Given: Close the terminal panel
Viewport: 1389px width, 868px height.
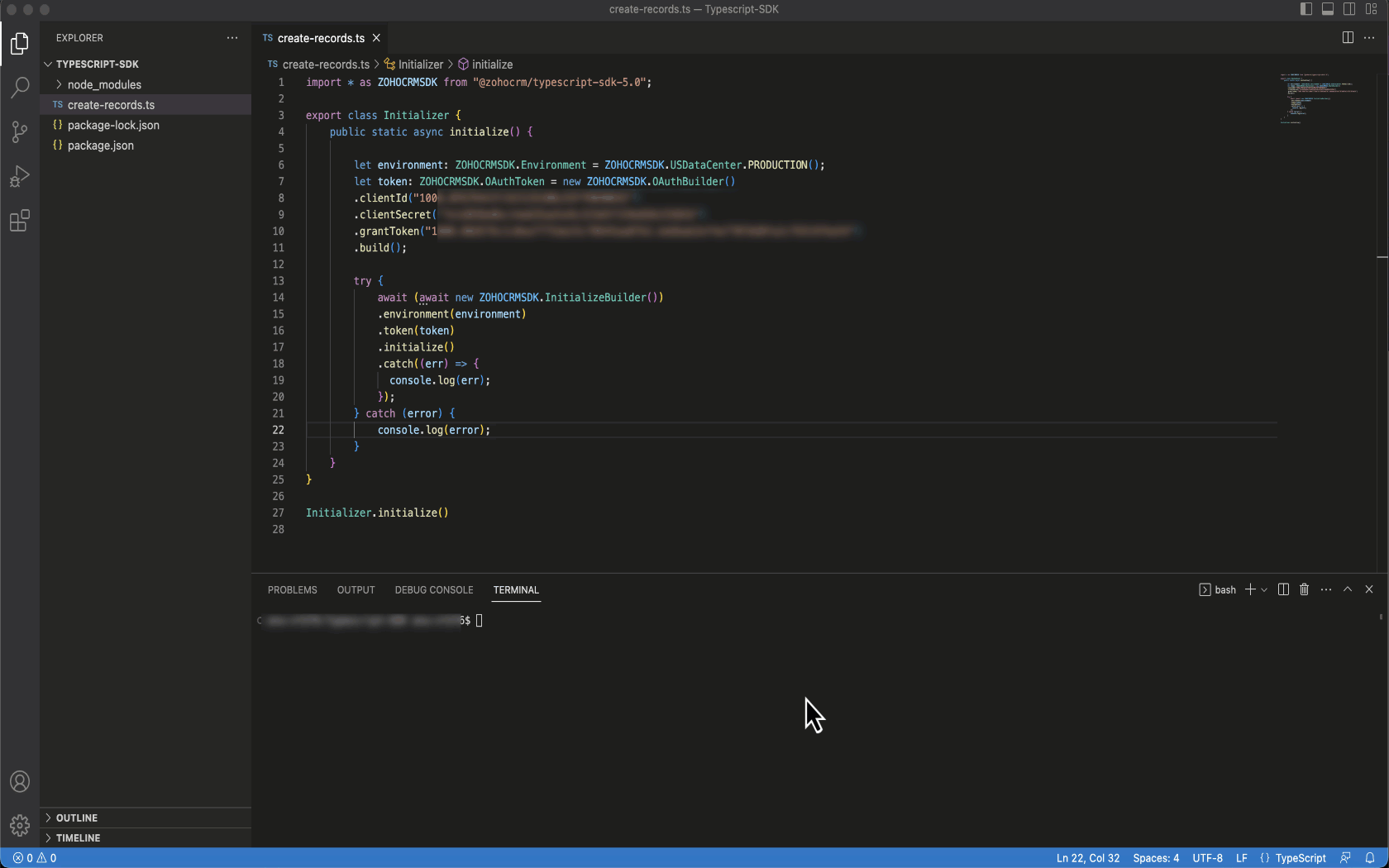Looking at the screenshot, I should [1369, 589].
